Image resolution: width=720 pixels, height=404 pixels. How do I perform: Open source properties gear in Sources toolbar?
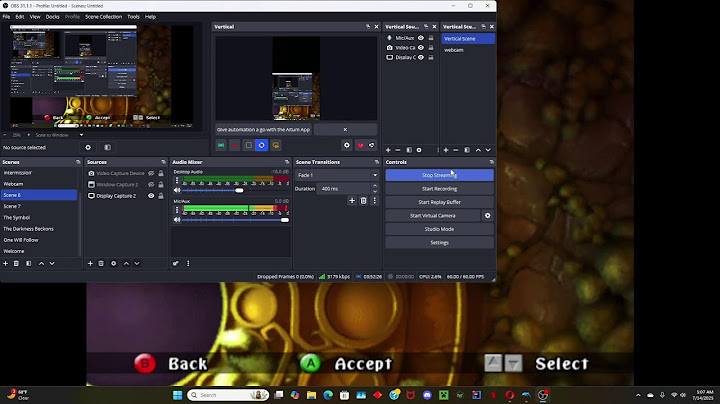tap(113, 264)
